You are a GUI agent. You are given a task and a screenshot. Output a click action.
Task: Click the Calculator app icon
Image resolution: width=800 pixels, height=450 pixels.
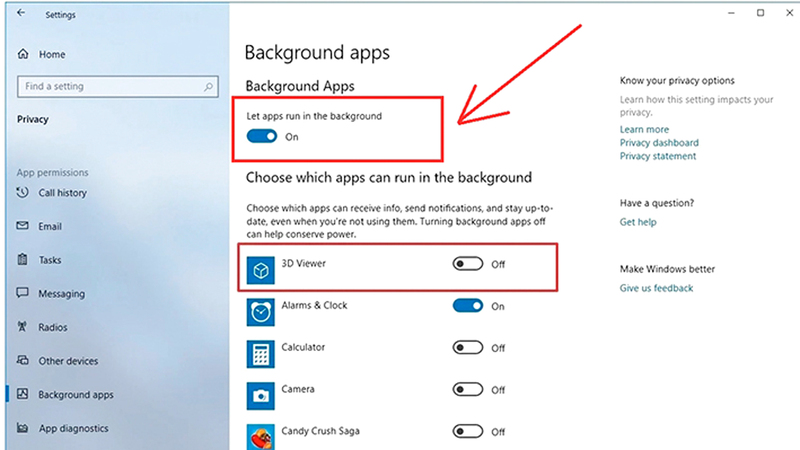[x=259, y=352]
